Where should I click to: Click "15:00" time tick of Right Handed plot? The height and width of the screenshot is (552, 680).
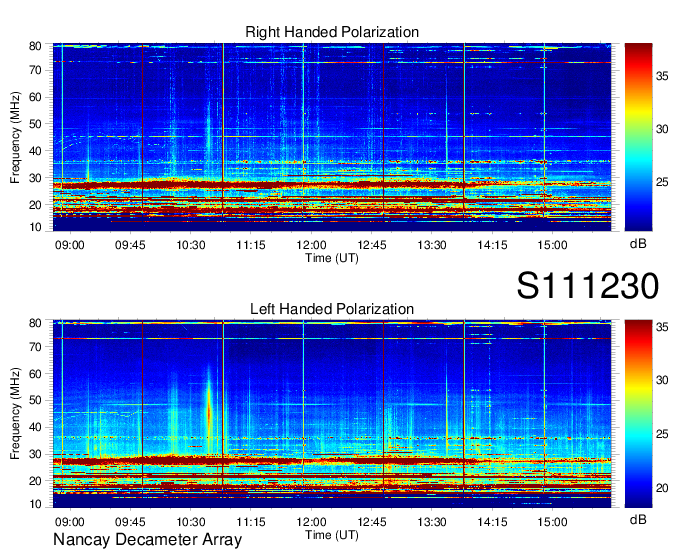[x=552, y=245]
